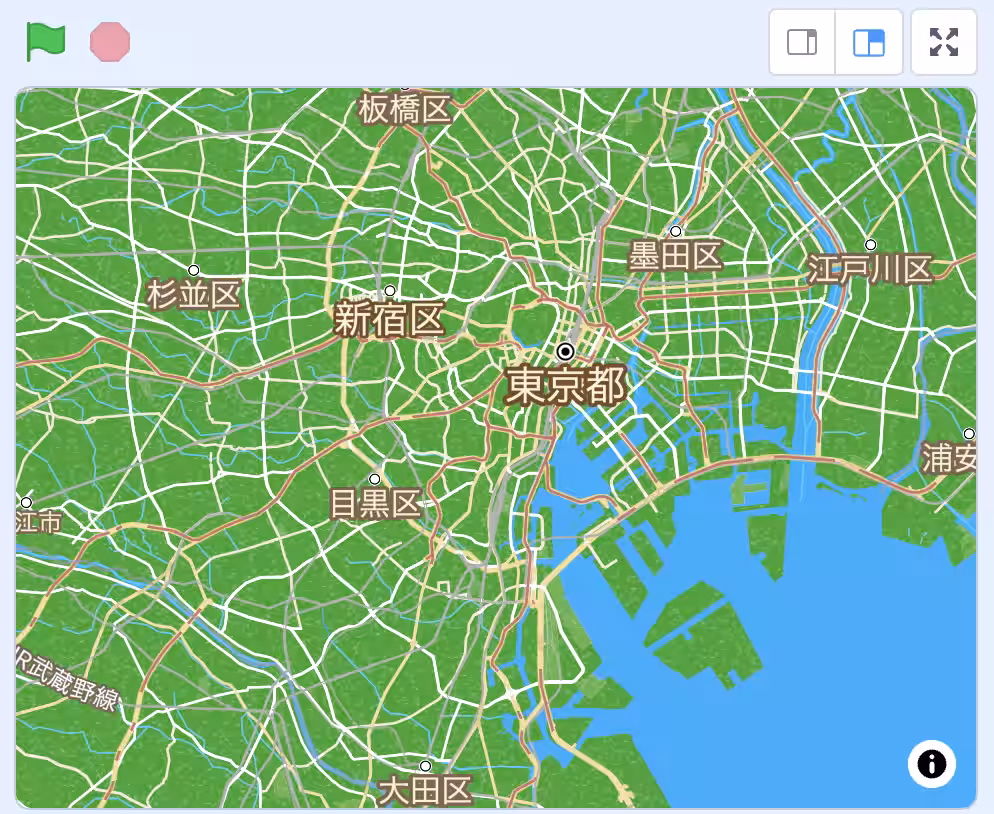
Task: Click the 東京都 capital marker dot
Action: 565,352
